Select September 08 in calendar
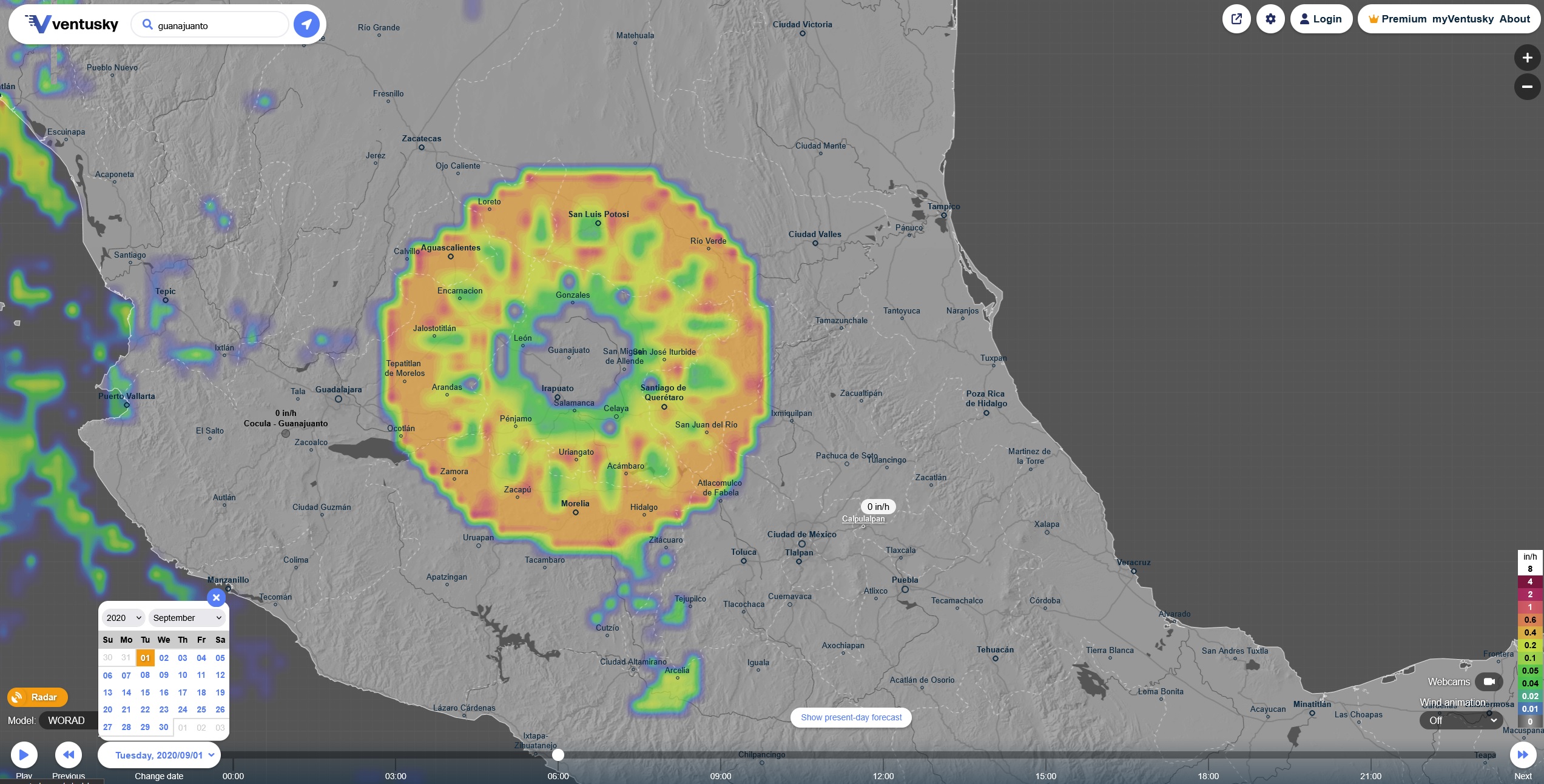This screenshot has height=784, width=1544. pyautogui.click(x=145, y=675)
